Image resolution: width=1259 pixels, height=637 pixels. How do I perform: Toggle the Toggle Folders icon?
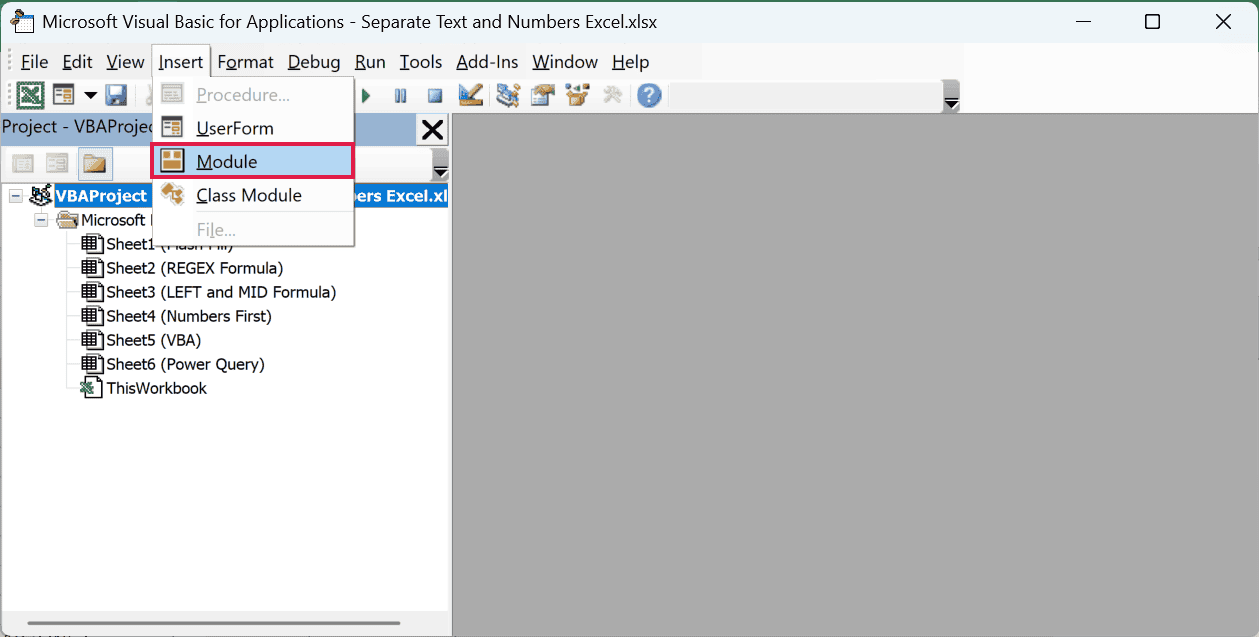tap(95, 163)
